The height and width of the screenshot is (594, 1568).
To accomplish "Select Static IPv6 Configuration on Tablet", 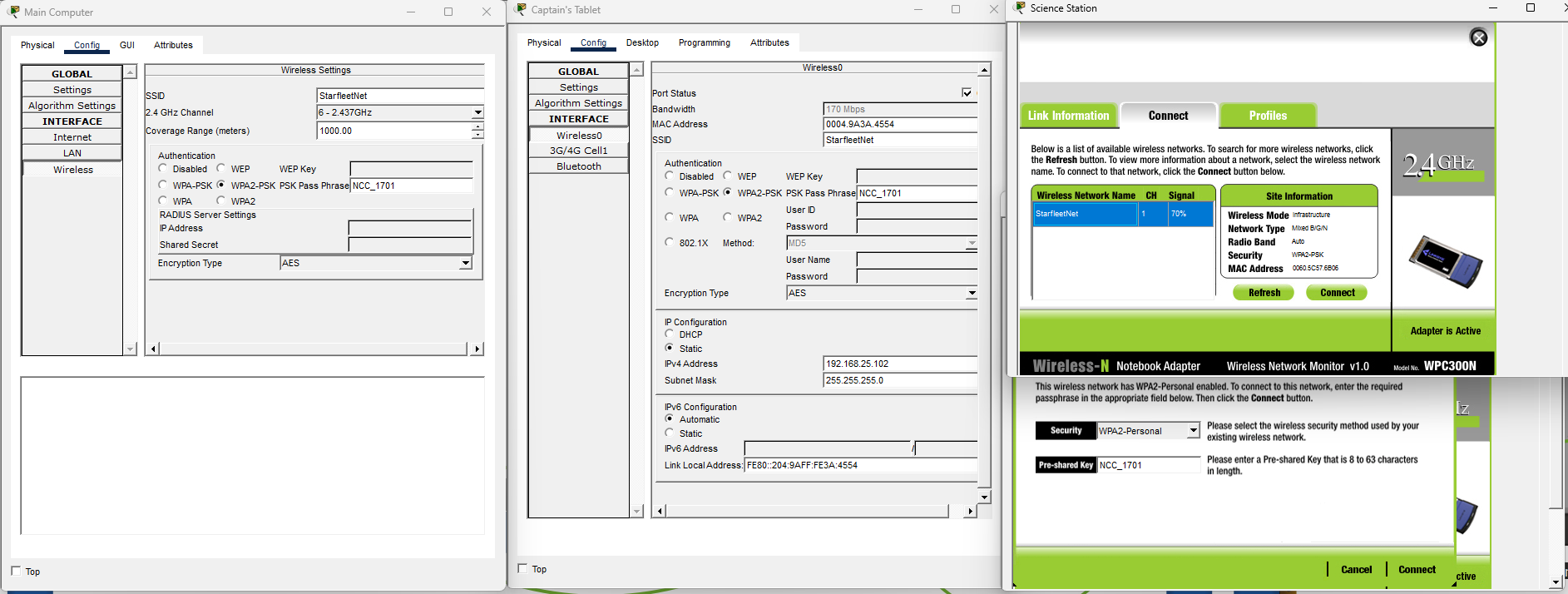I will [670, 433].
